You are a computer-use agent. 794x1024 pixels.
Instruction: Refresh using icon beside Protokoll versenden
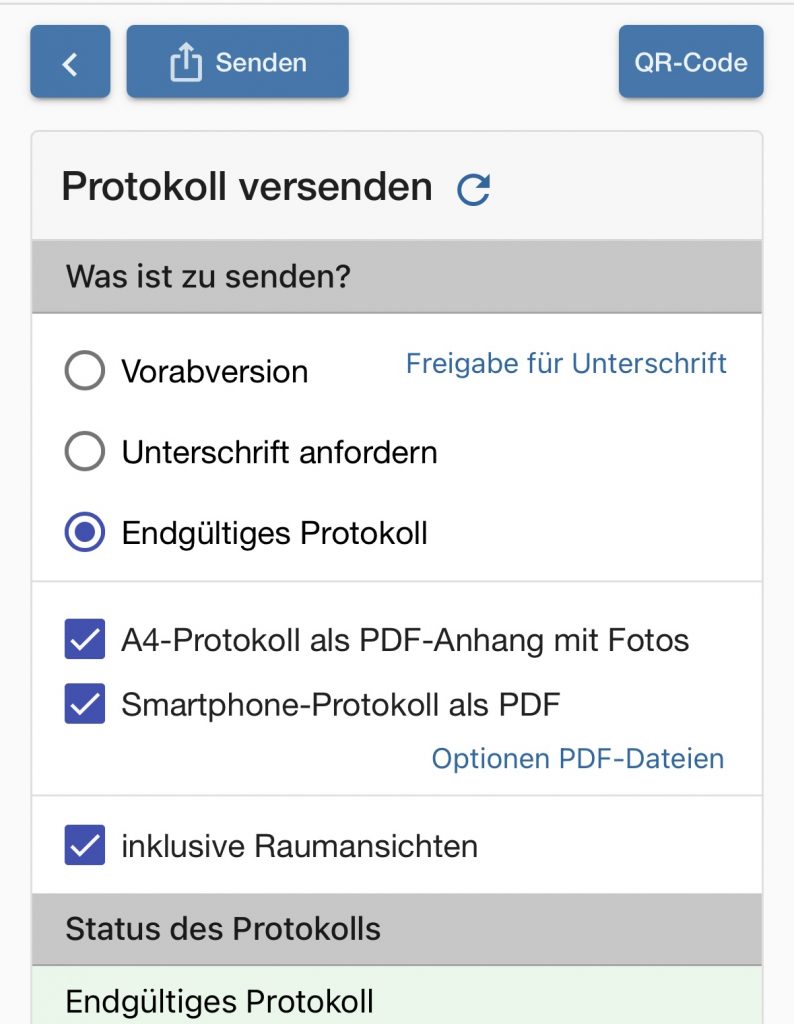click(473, 189)
